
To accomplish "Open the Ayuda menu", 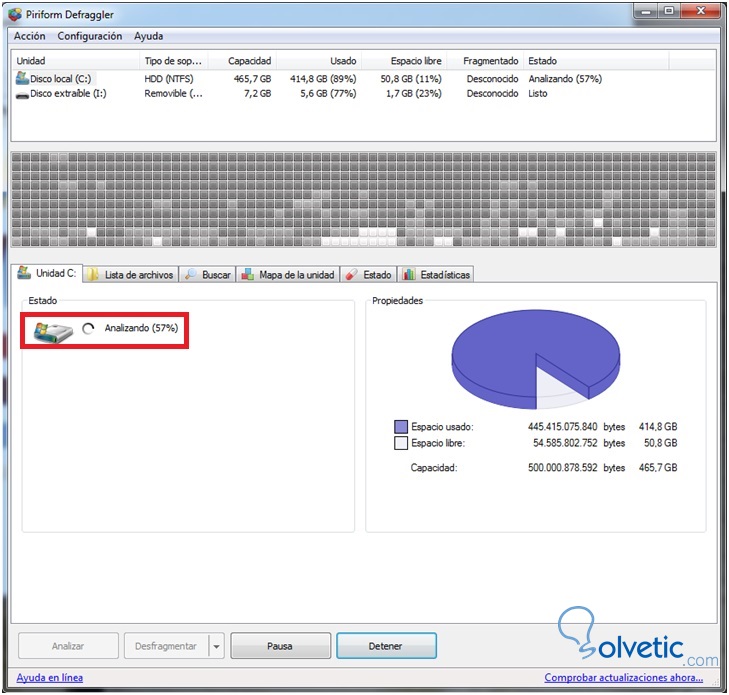I will coord(148,36).
